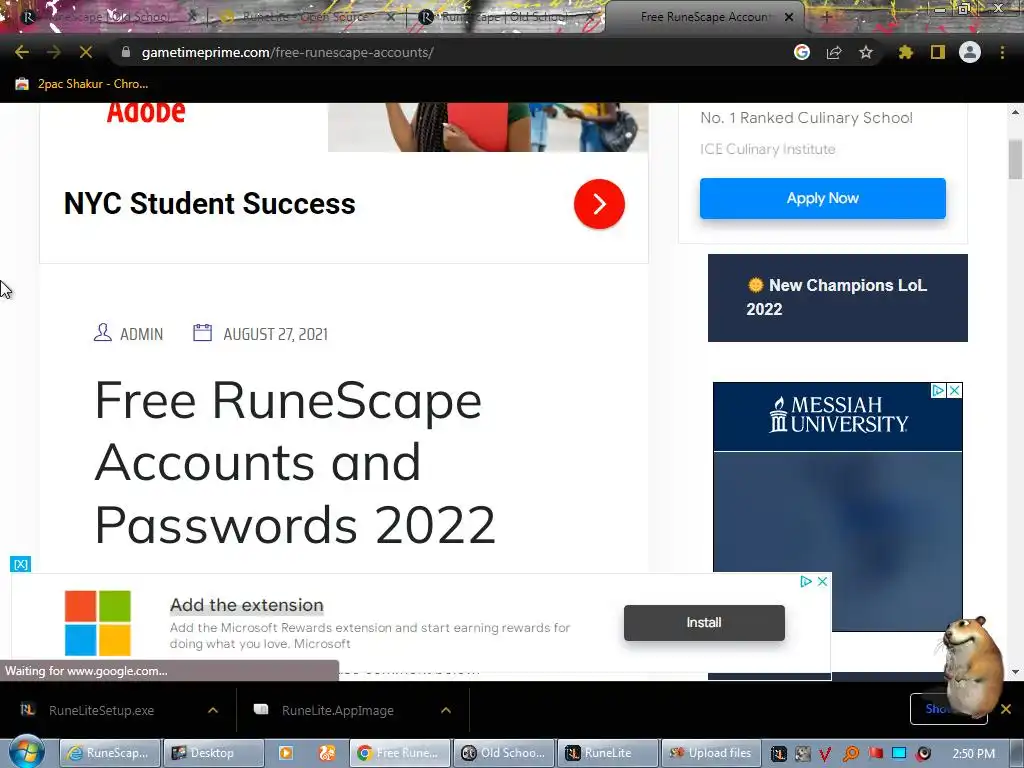Open the RuneLite.AppImage download
The image size is (1024, 768).
click(x=338, y=710)
